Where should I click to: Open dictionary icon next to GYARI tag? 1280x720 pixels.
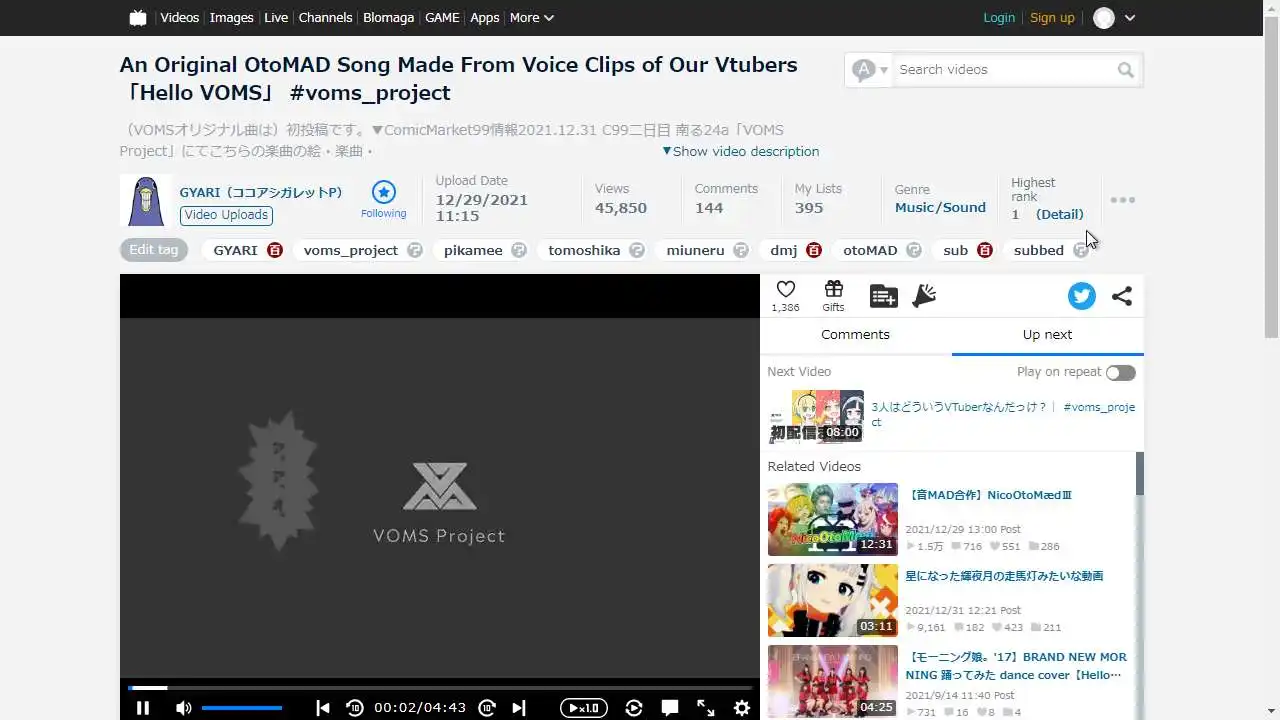(274, 250)
